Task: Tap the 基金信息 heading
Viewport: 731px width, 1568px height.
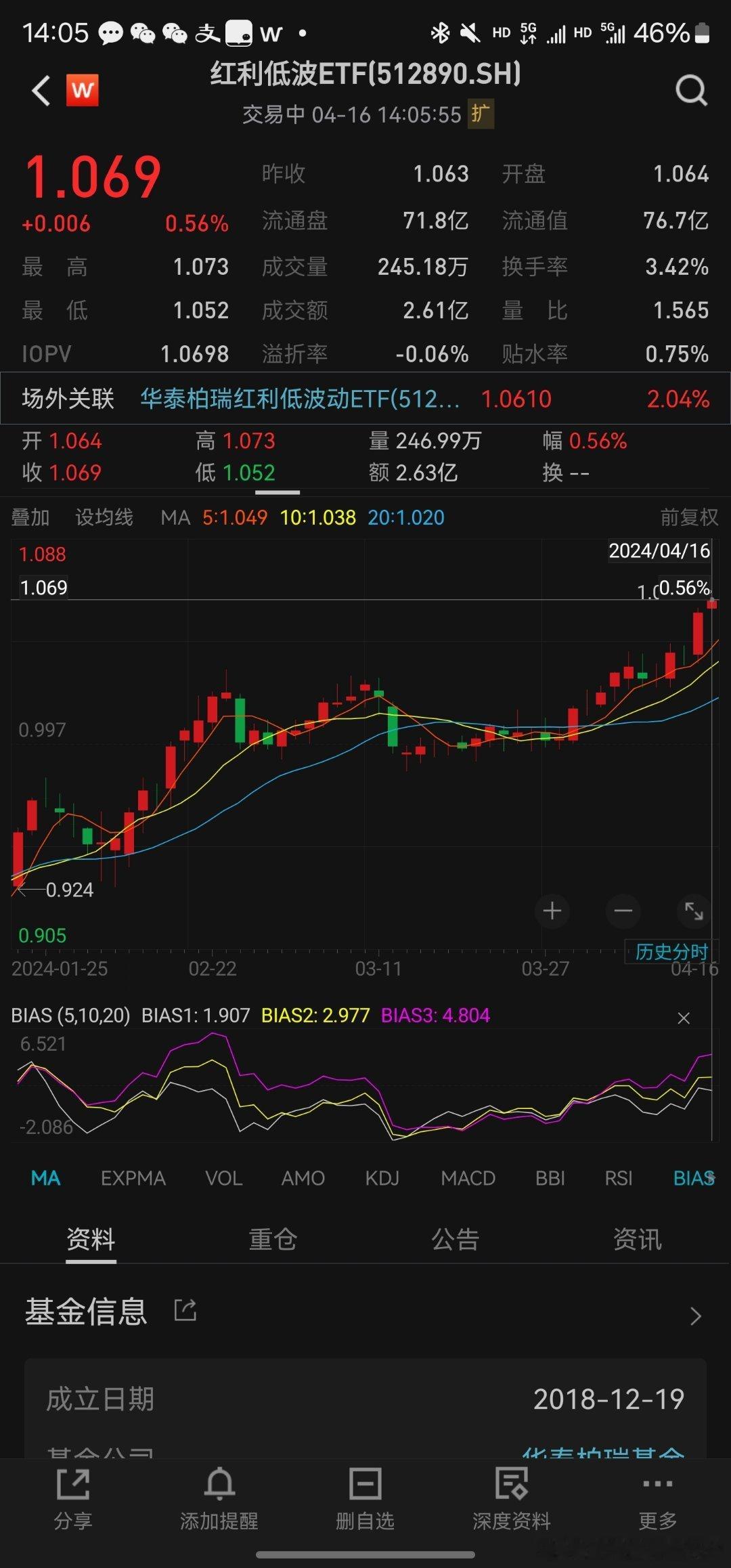Action: pos(86,1311)
